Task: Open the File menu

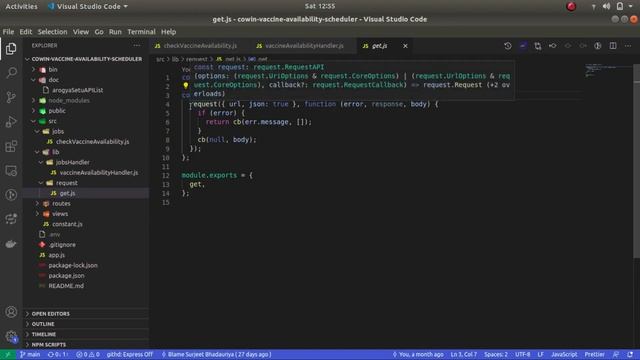Action: (8, 32)
